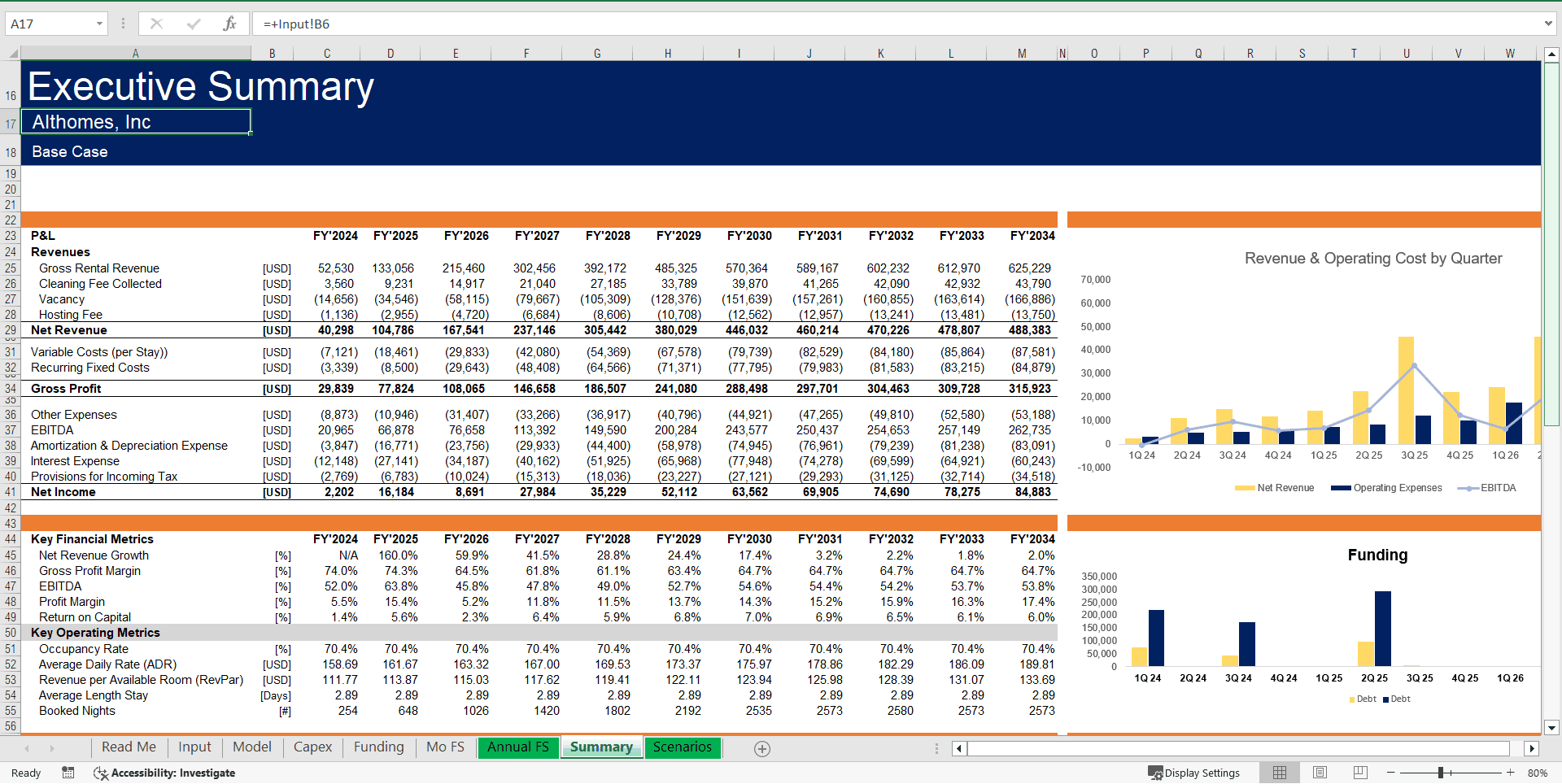Image resolution: width=1562 pixels, height=784 pixels.
Task: Open the Name Box dropdown
Action: 100,24
